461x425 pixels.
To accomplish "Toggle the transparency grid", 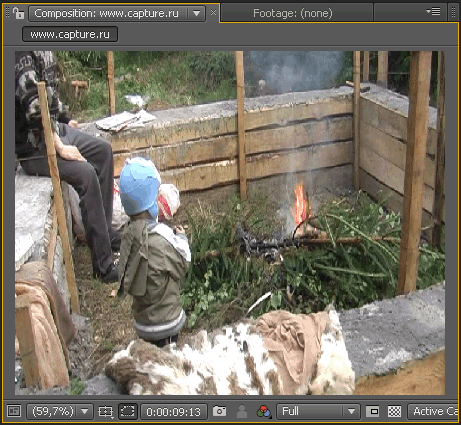I will pyautogui.click(x=394, y=412).
